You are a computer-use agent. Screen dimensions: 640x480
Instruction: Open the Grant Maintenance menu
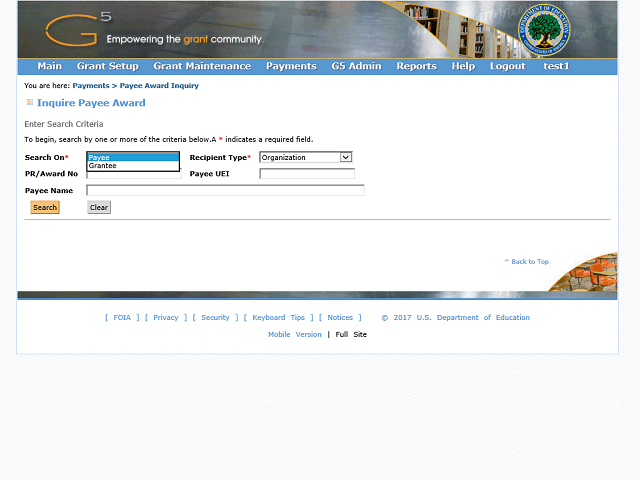(x=202, y=66)
